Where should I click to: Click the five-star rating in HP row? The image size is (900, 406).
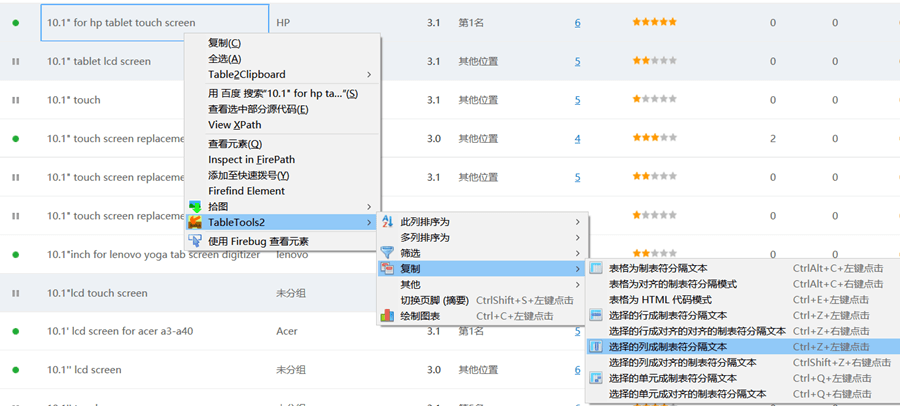[653, 22]
